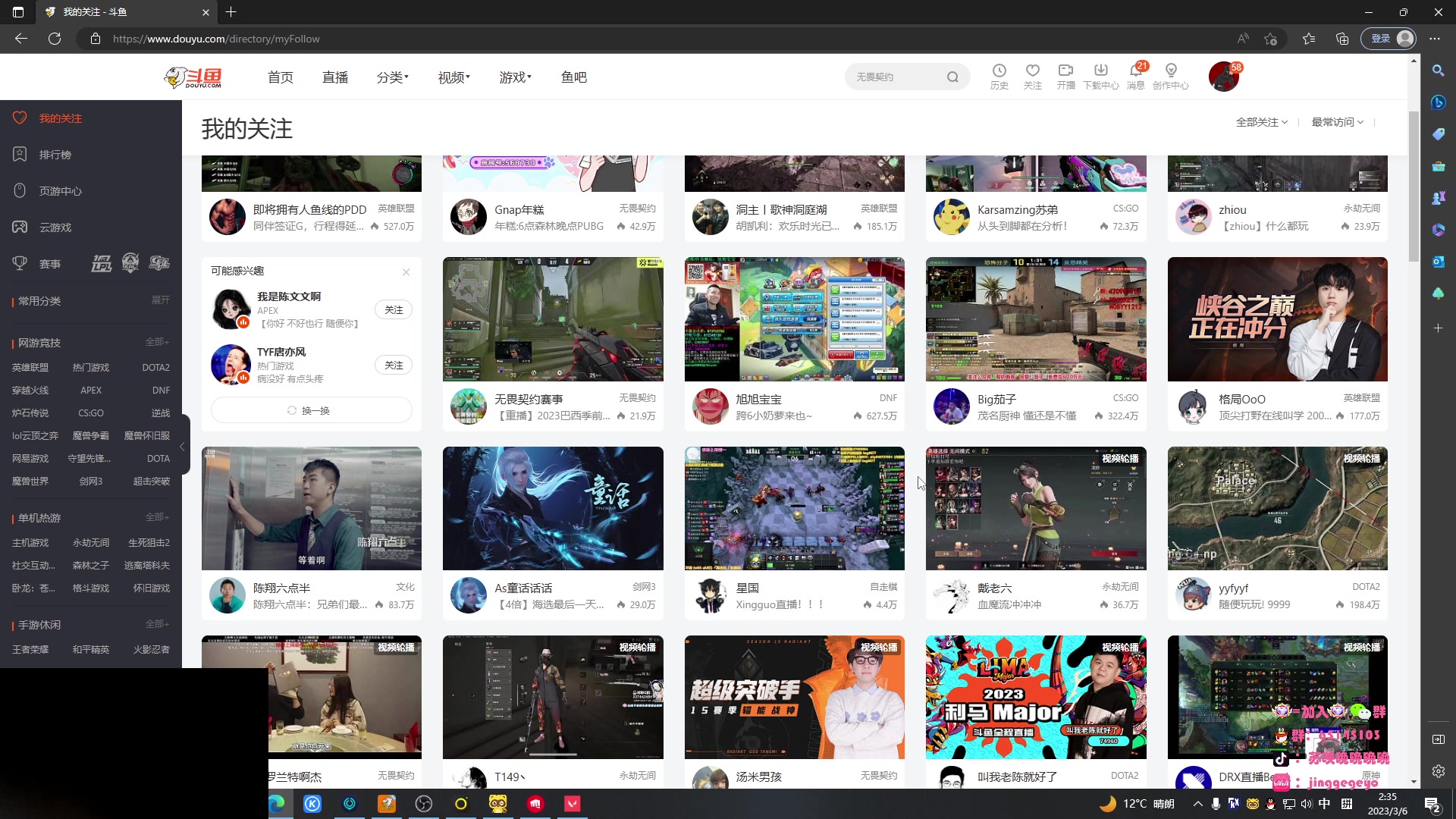Open the 下载中心 download icon
Screen dimensions: 1456x819
pyautogui.click(x=1100, y=72)
